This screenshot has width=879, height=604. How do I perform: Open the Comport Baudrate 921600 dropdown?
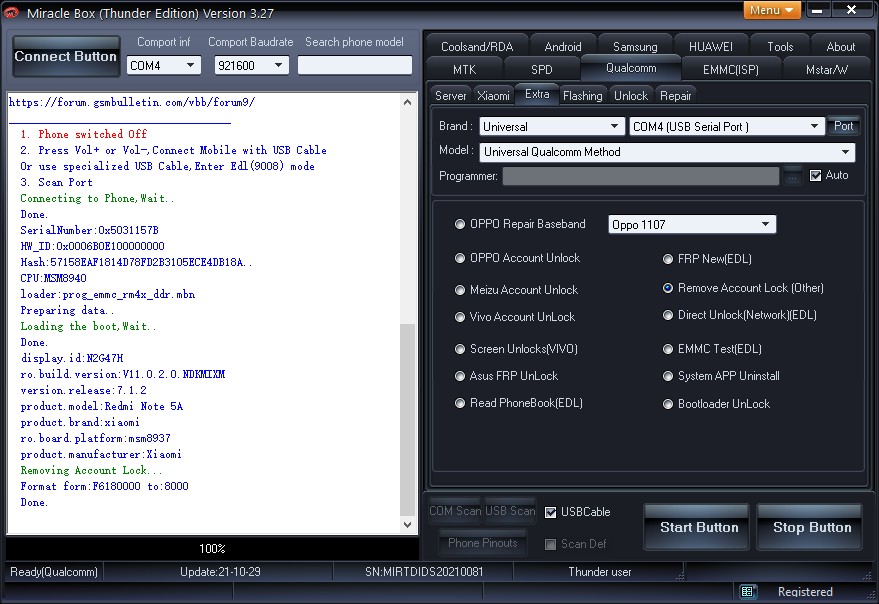[252, 66]
